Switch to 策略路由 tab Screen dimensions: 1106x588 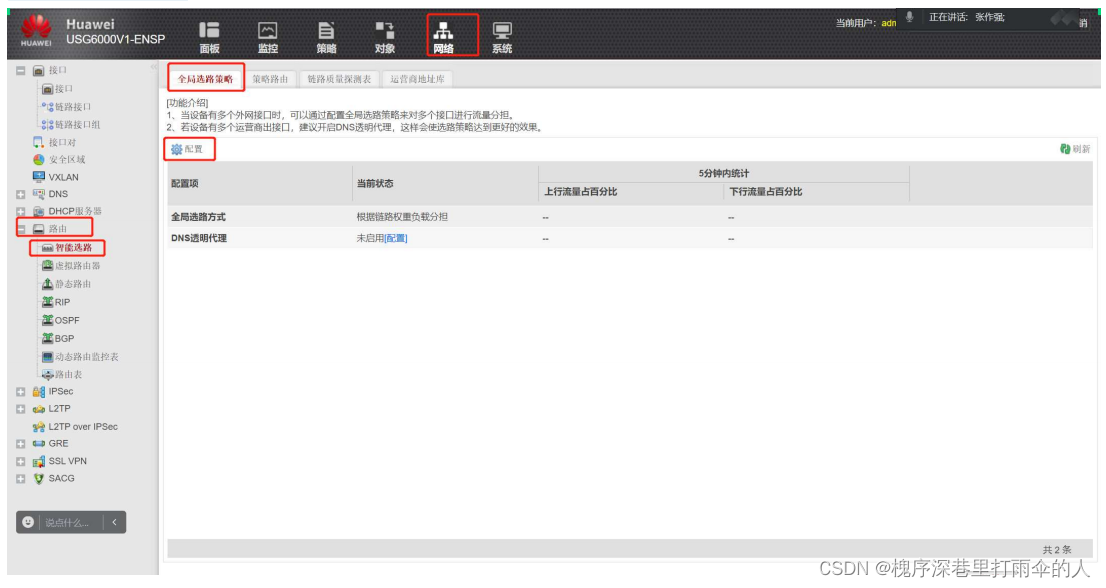click(270, 79)
